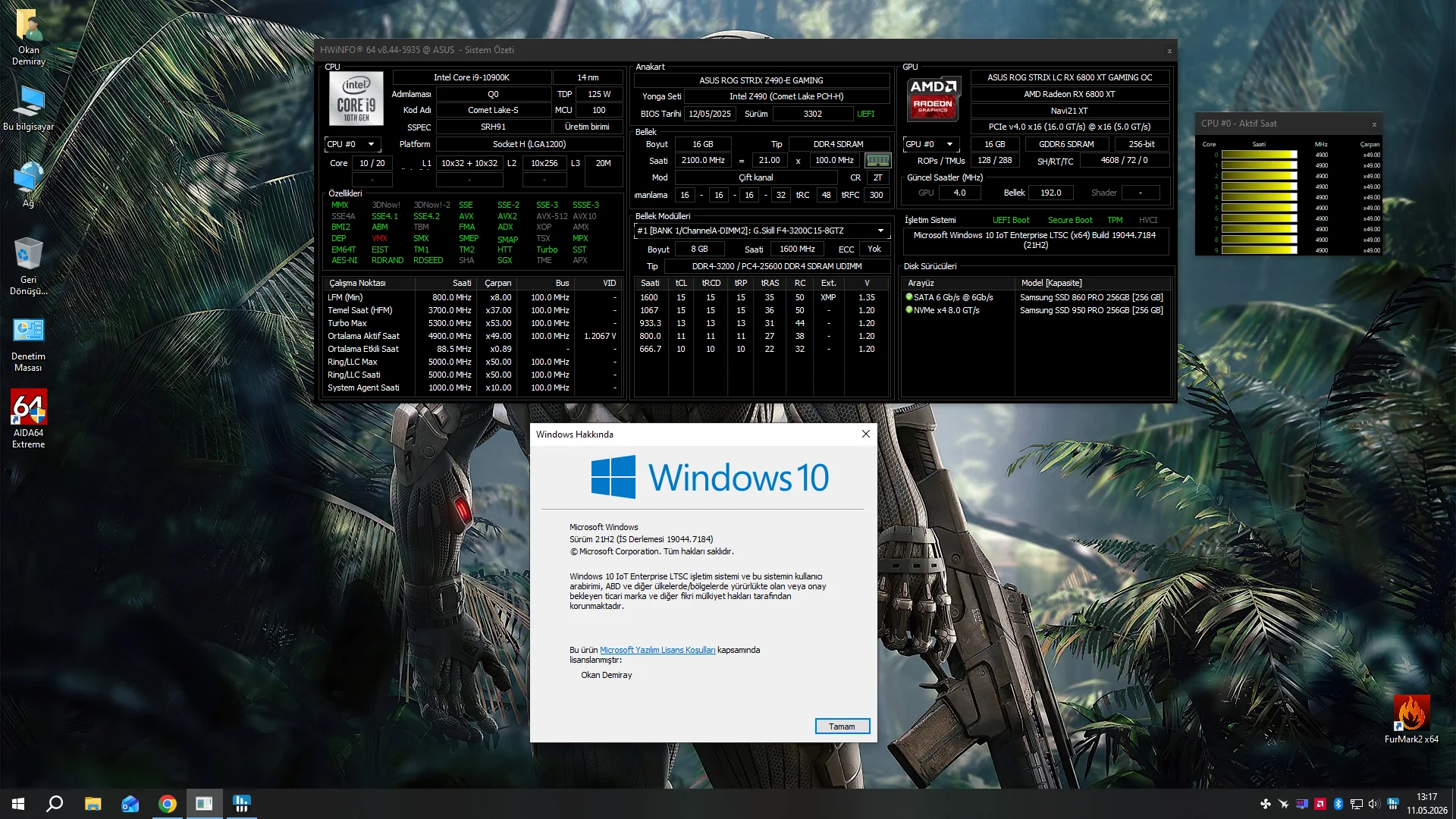
Task: Click the Bluetooth tray icon
Action: pyautogui.click(x=1338, y=804)
